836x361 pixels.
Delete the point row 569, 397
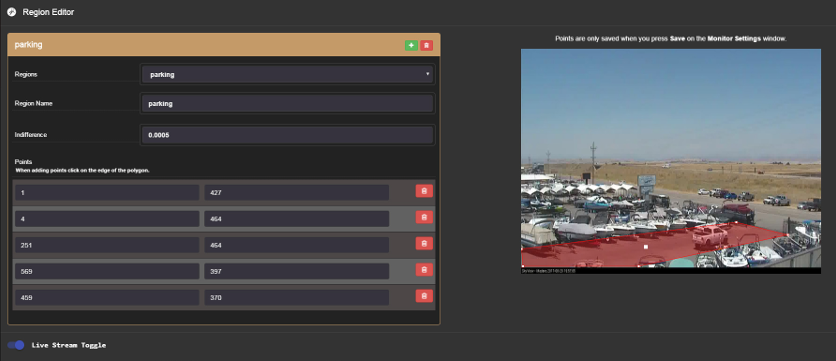(x=424, y=270)
